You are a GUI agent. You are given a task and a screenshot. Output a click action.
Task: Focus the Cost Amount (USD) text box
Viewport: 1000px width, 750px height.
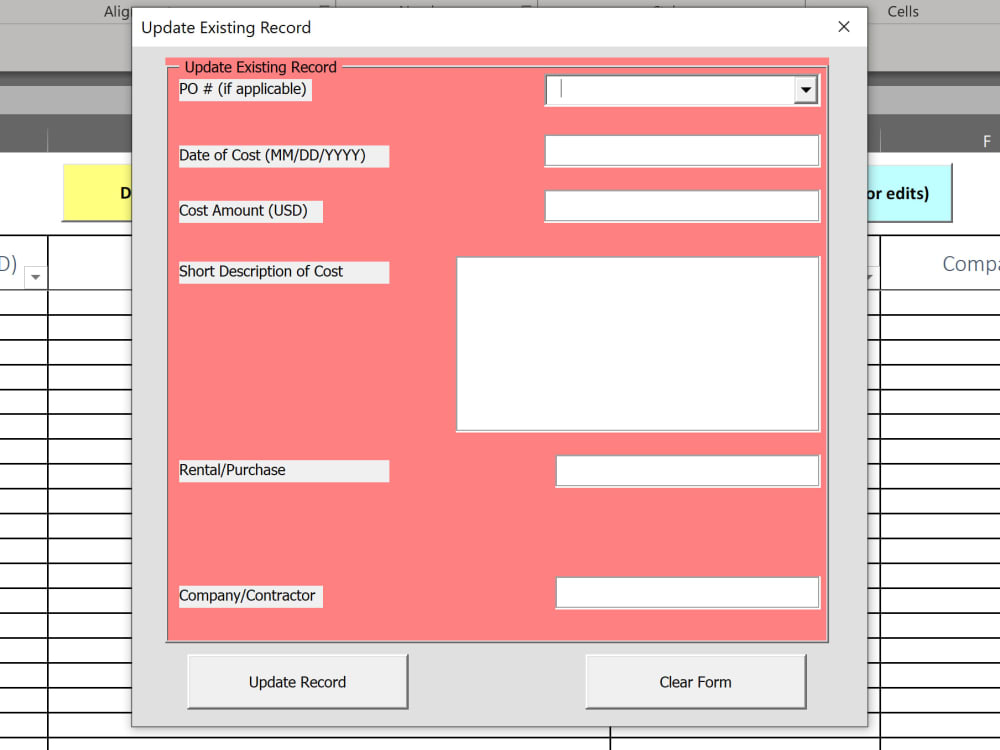(680, 206)
